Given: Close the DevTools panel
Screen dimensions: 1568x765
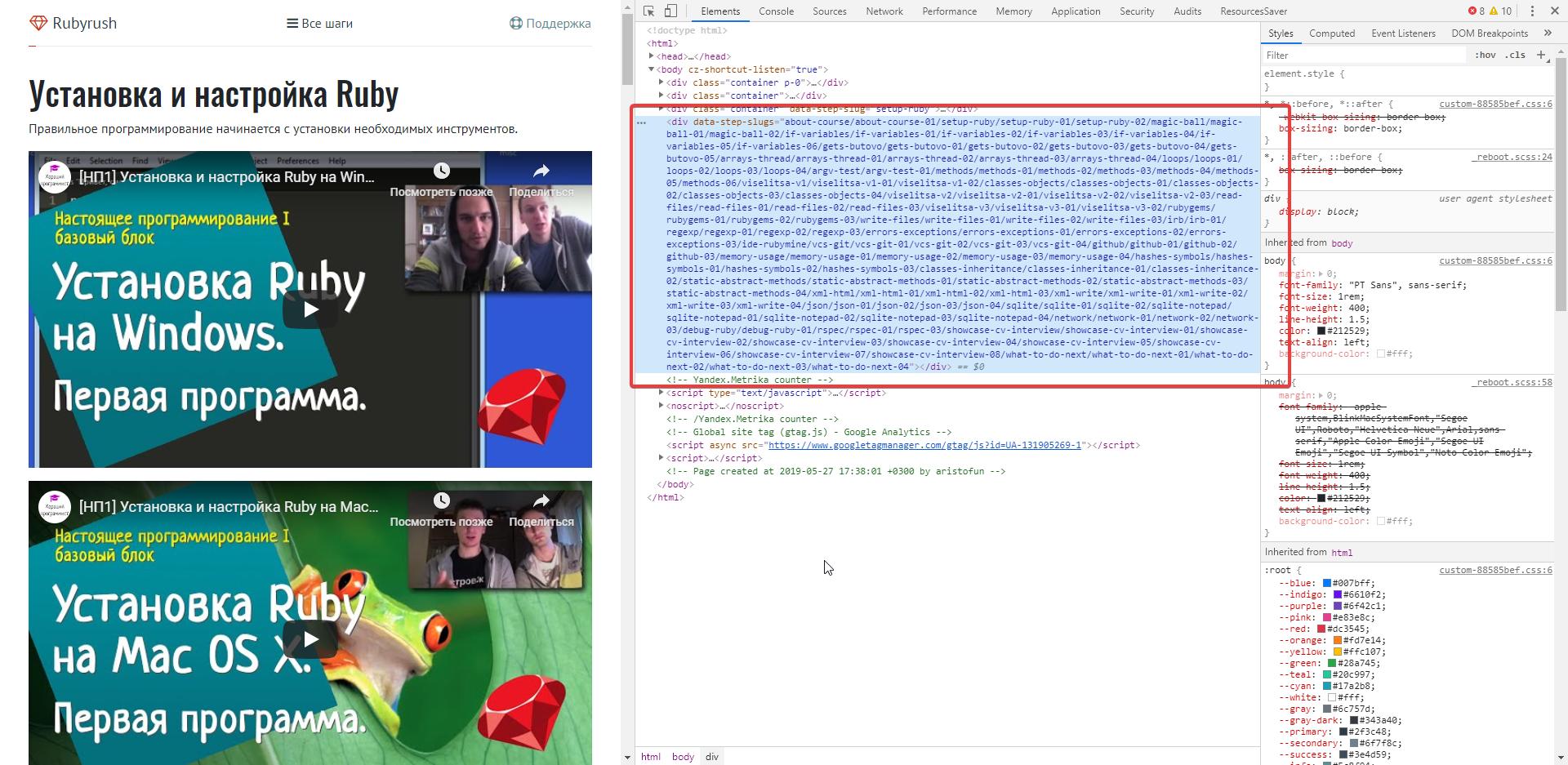Looking at the screenshot, I should 1555,11.
